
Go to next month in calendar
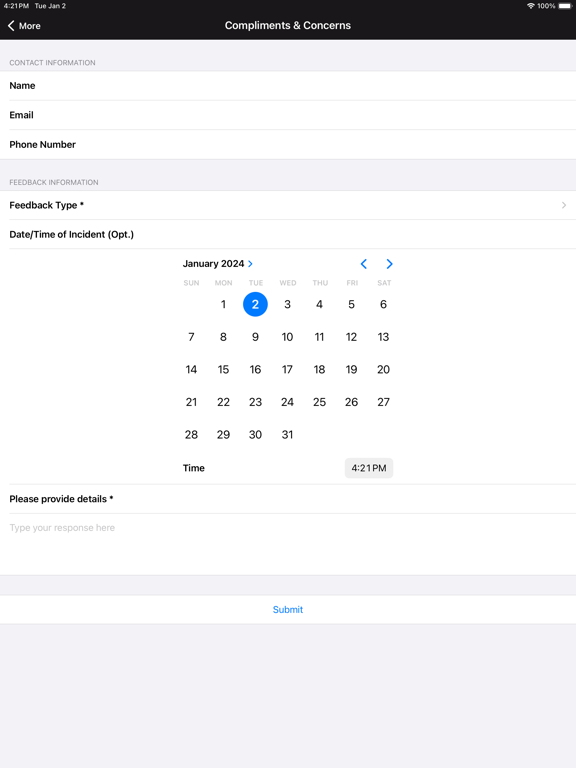click(x=389, y=264)
